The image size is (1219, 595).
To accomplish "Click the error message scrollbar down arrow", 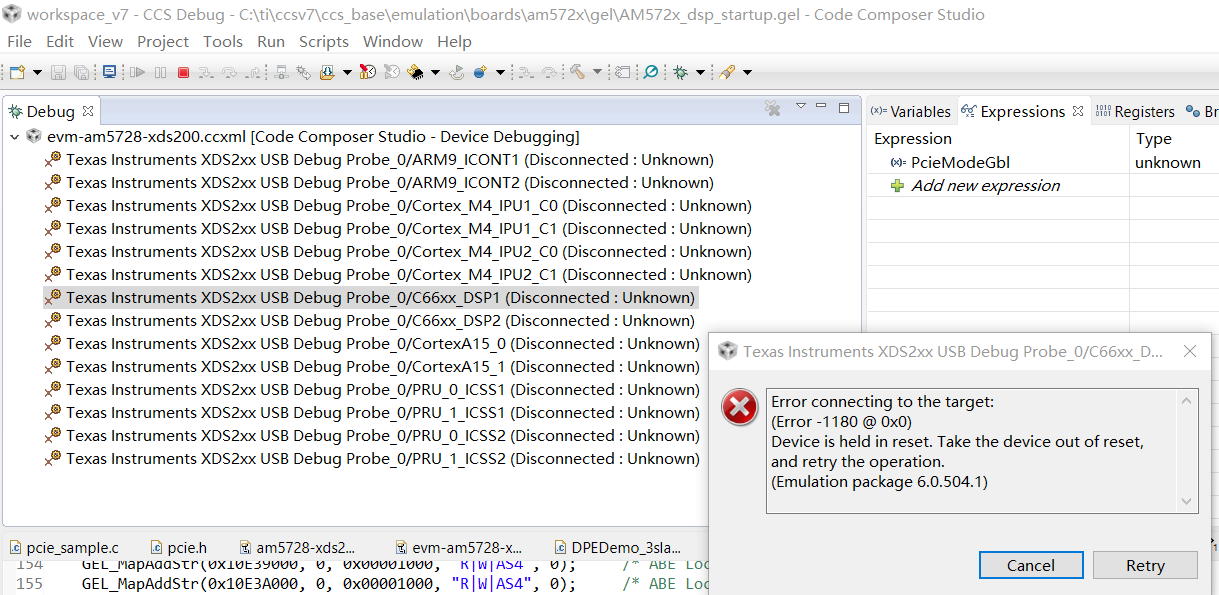I will point(1187,502).
